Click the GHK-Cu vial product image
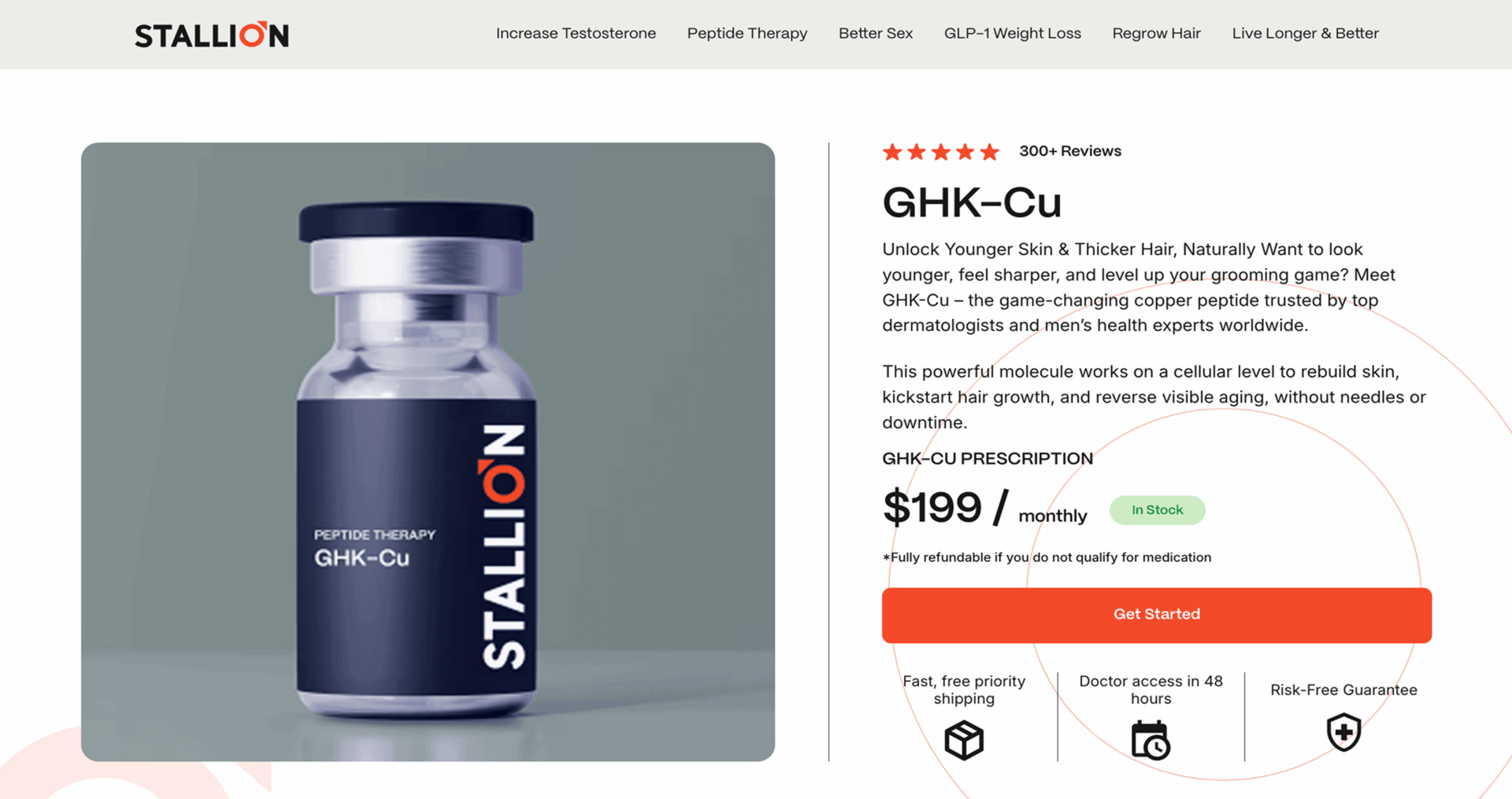 [428, 452]
